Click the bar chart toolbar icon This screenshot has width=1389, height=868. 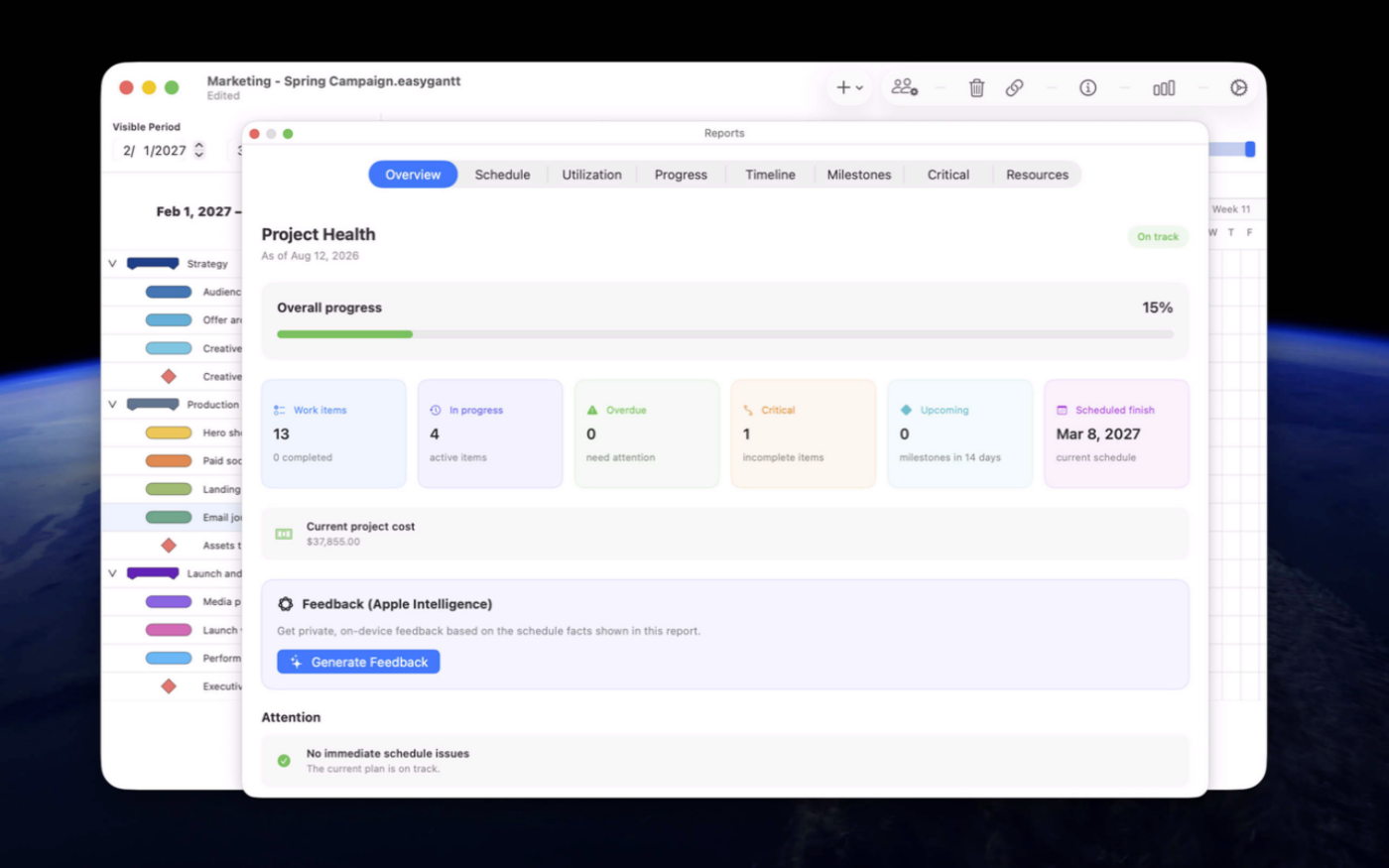point(1164,88)
